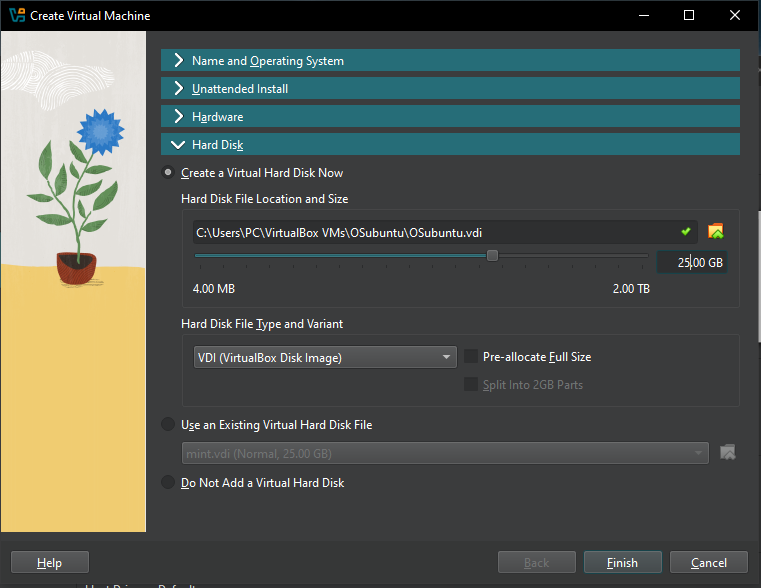The height and width of the screenshot is (588, 761).
Task: Click the green valid-path checkmark icon
Action: [685, 232]
